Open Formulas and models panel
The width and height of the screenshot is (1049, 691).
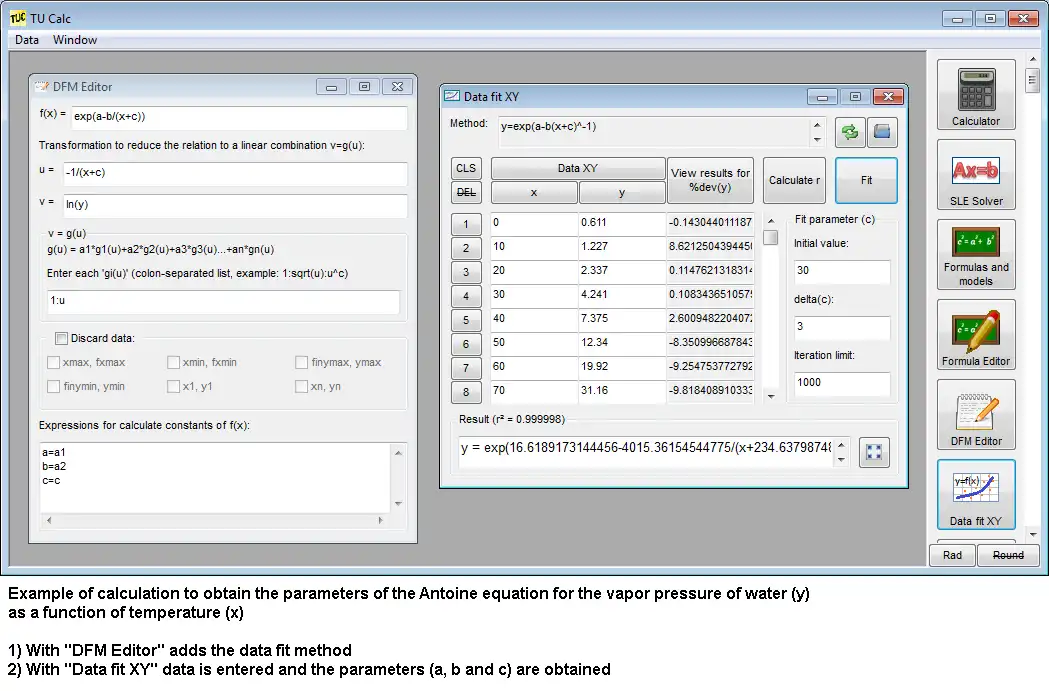(x=975, y=254)
